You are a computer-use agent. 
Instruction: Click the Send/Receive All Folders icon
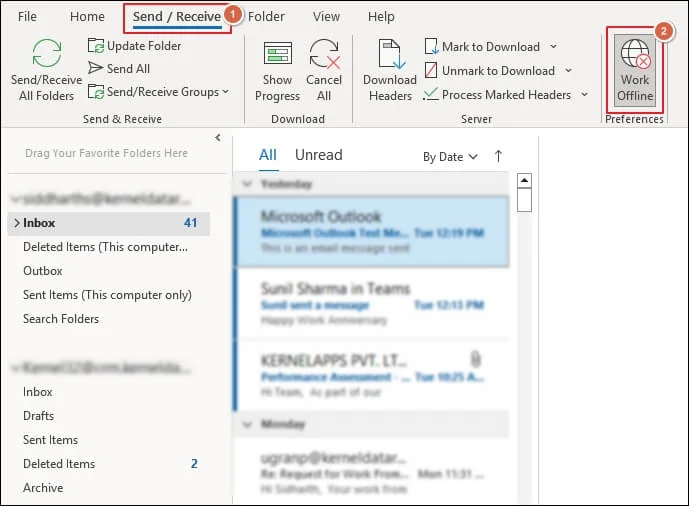[x=47, y=54]
